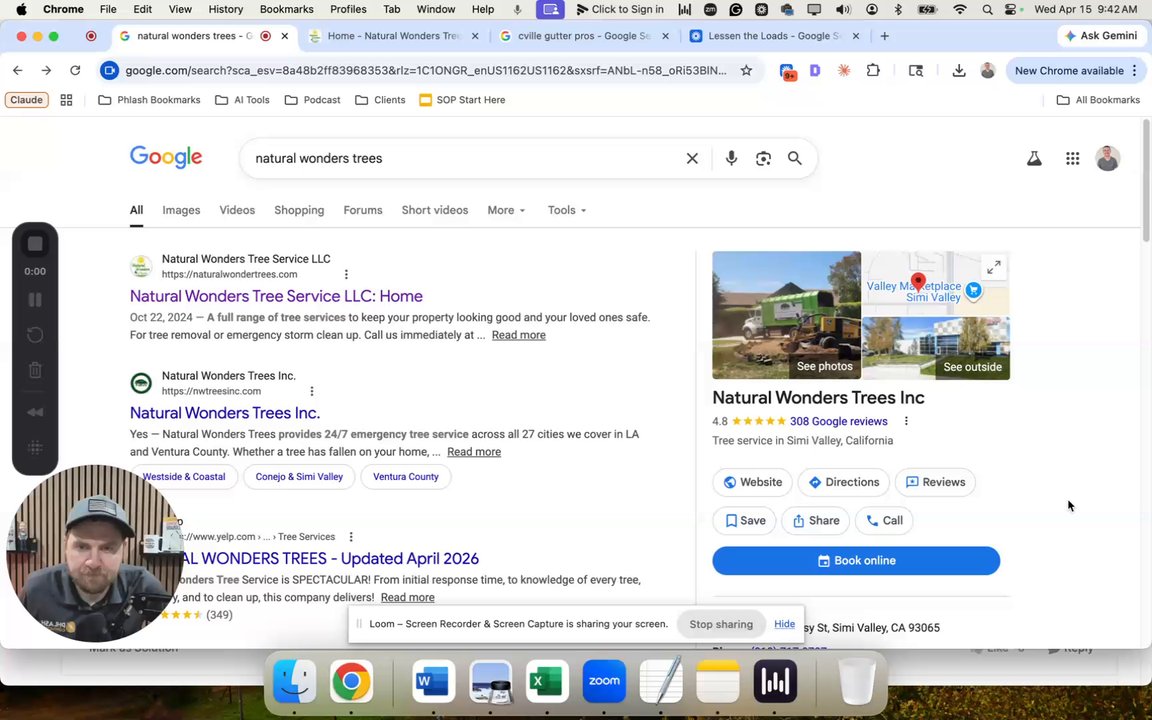
Task: Go back to the previous page
Action: (x=18, y=71)
